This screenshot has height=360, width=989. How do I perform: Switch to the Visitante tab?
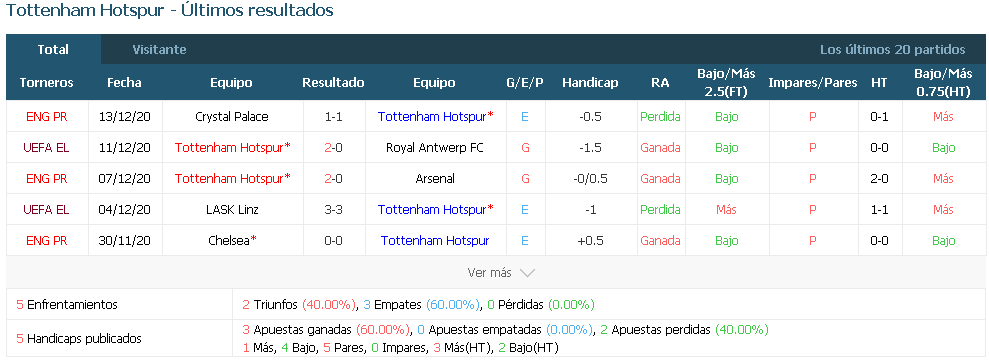click(x=159, y=50)
